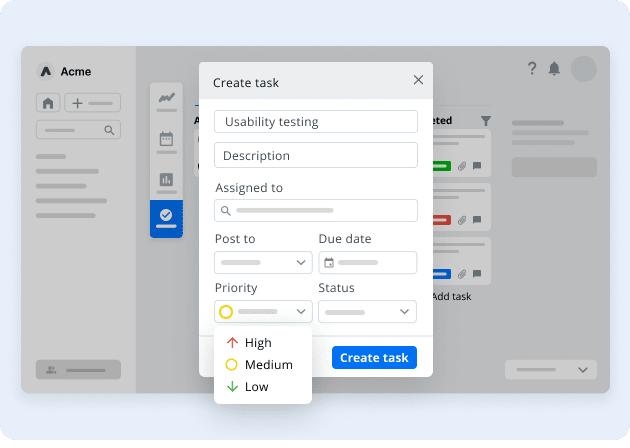Click the plus add button in sidebar
The image size is (630, 448).
(x=92, y=103)
